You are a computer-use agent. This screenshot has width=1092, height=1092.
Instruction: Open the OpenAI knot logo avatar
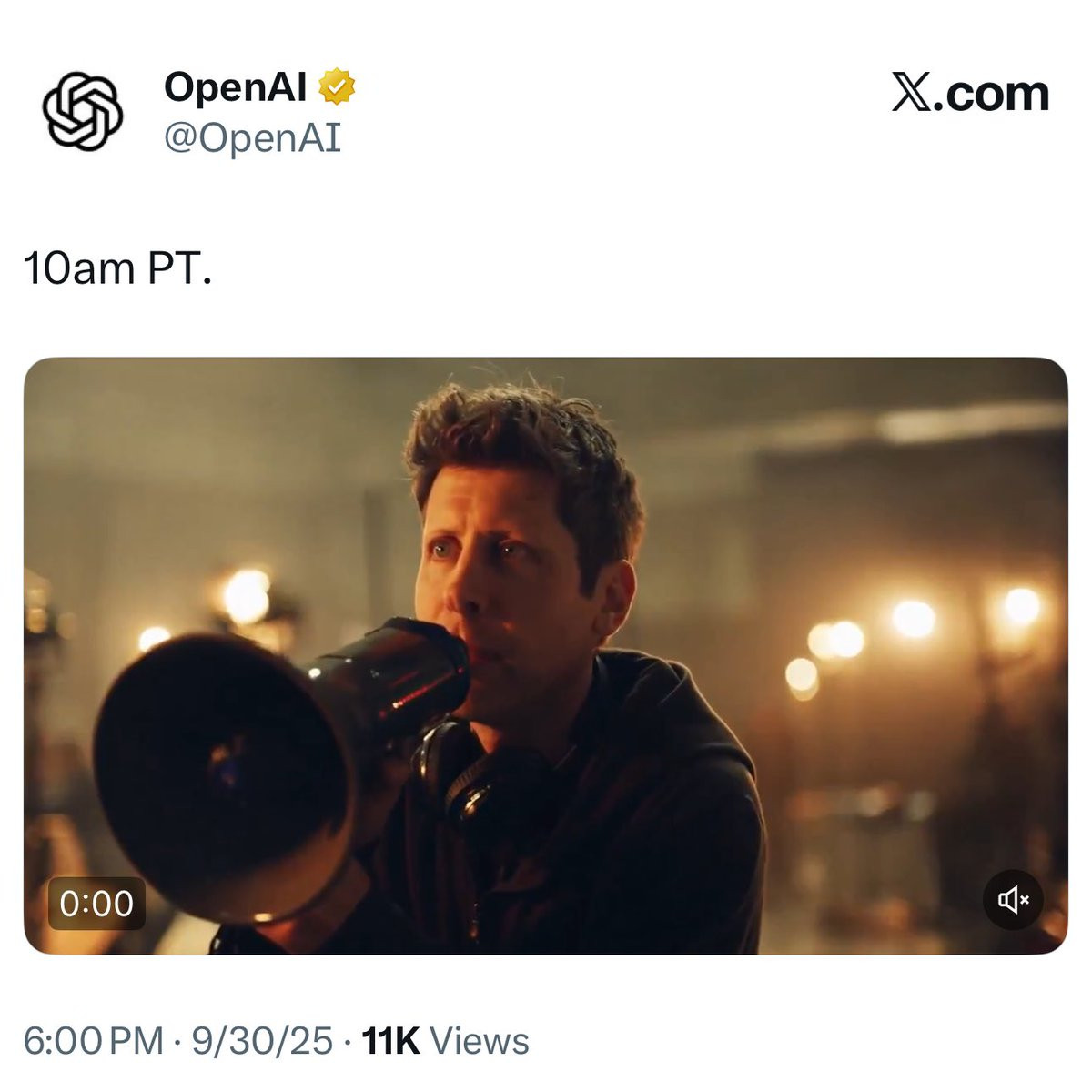[x=83, y=111]
